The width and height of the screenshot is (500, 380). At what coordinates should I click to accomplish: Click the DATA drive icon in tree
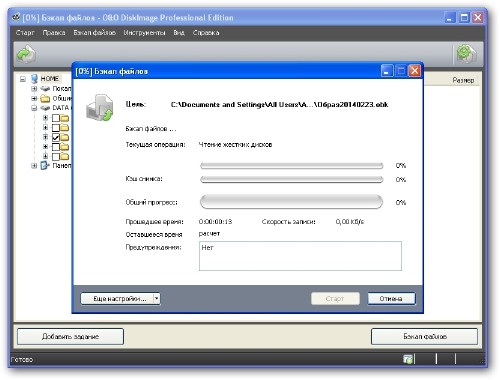[45, 108]
